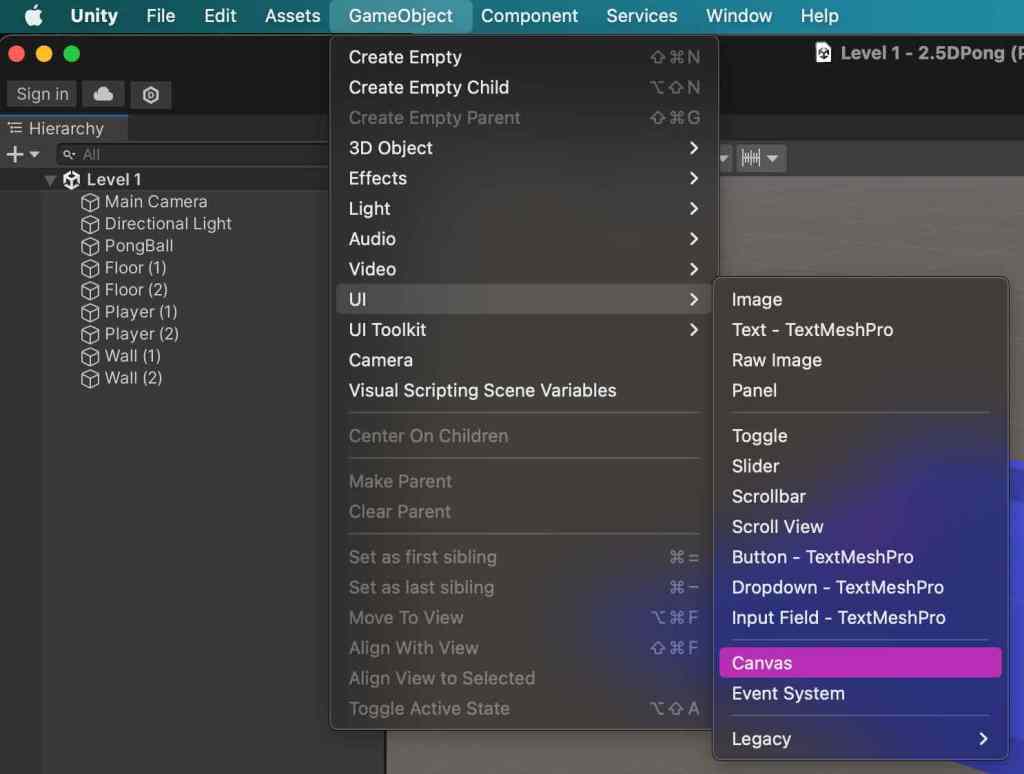Click the Level 1 scene Unity icon
This screenshot has height=774, width=1024.
coord(71,180)
